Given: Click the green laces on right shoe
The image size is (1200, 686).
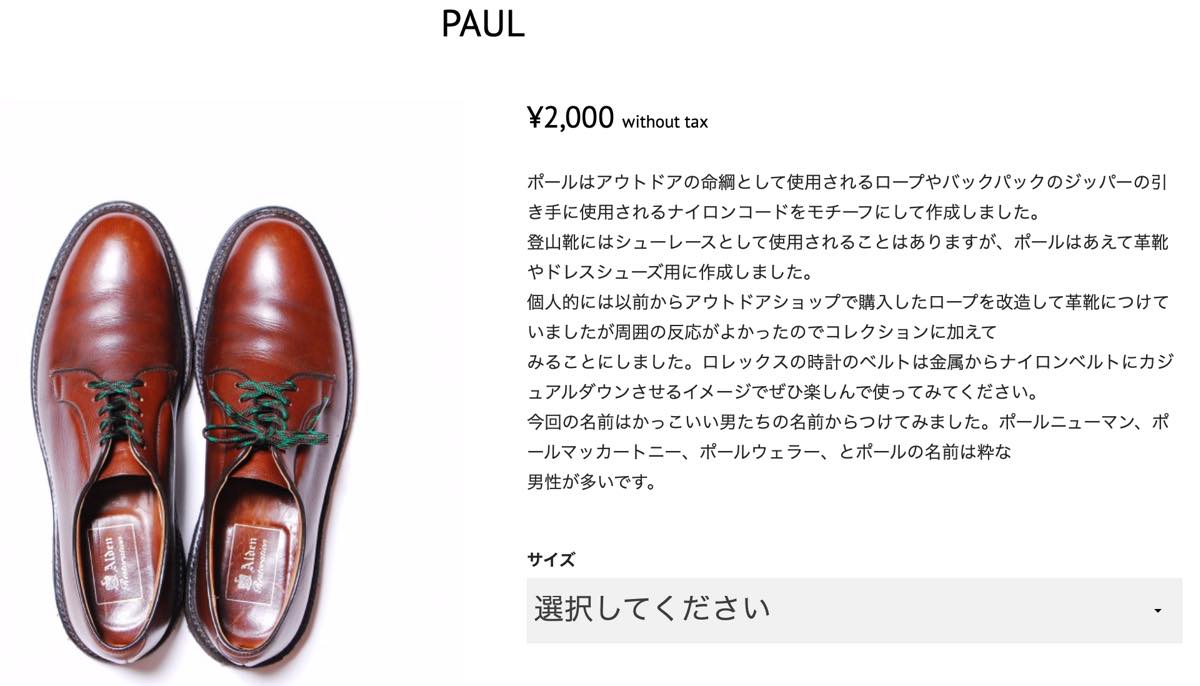Looking at the screenshot, I should tap(265, 420).
